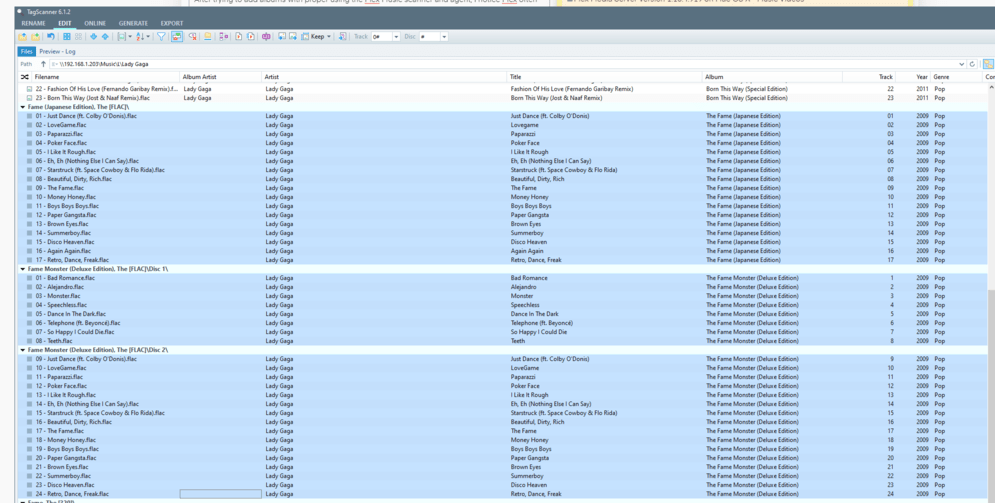Collapse the Fame (Japanese Edition) folder group
This screenshot has width=995, height=503.
(x=23, y=107)
